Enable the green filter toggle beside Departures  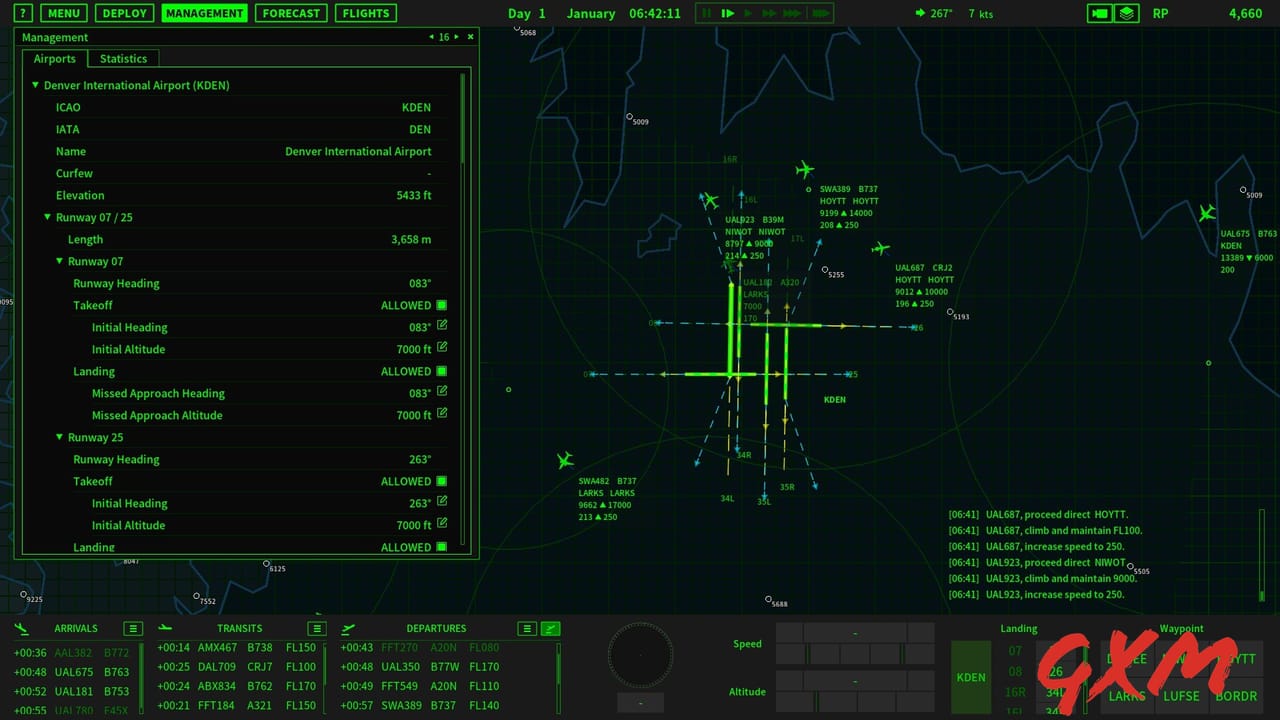coord(550,628)
